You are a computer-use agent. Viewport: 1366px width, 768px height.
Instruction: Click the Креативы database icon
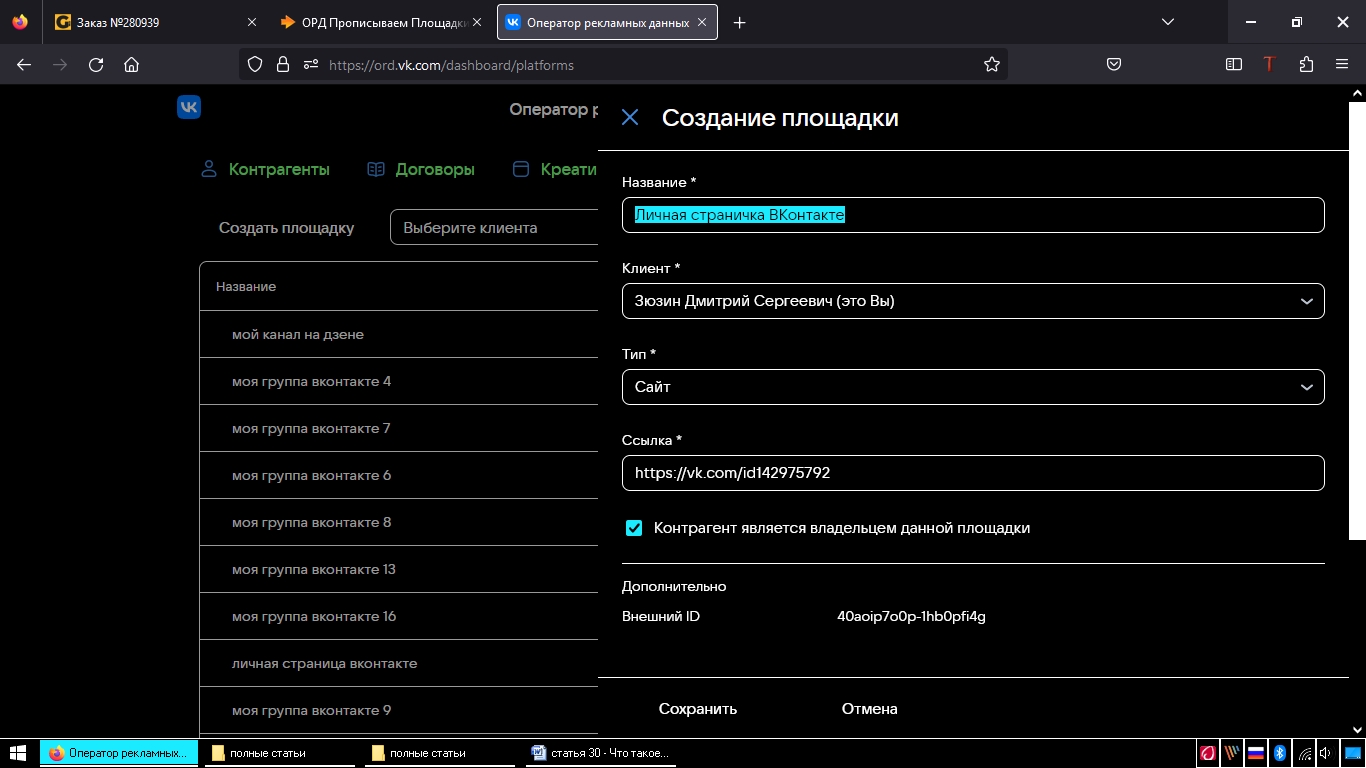tap(520, 169)
